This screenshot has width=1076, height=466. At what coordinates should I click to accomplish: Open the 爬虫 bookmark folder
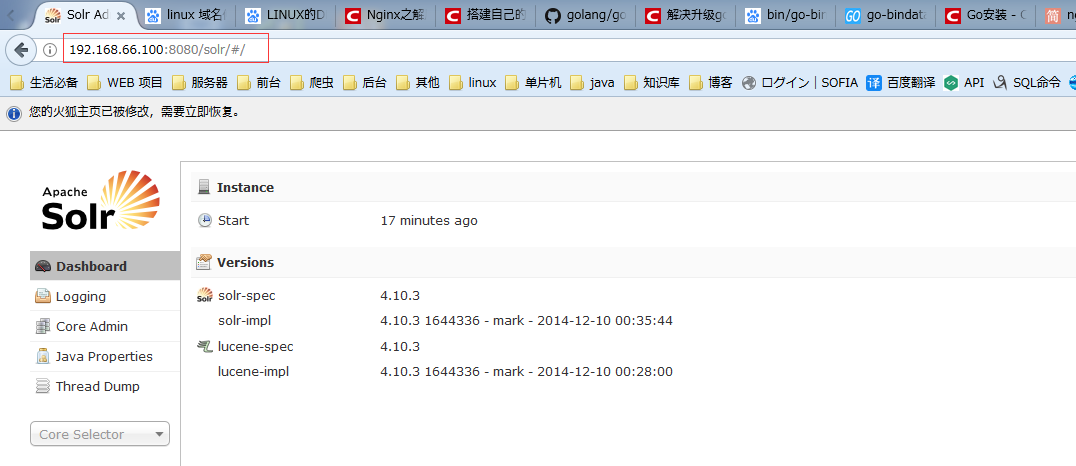(312, 83)
